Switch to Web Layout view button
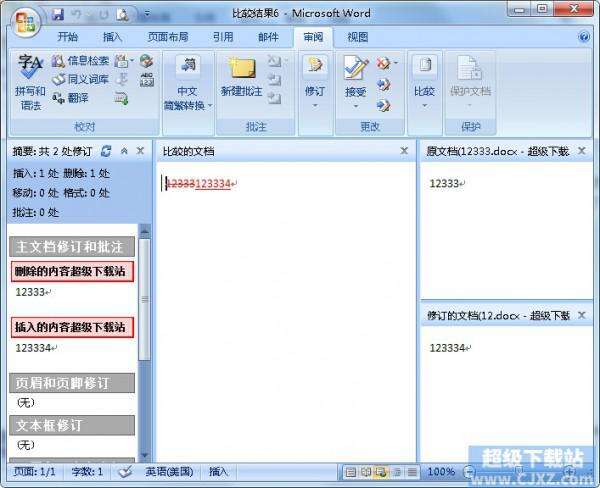Screen dimensions: 600x488 click(x=381, y=472)
